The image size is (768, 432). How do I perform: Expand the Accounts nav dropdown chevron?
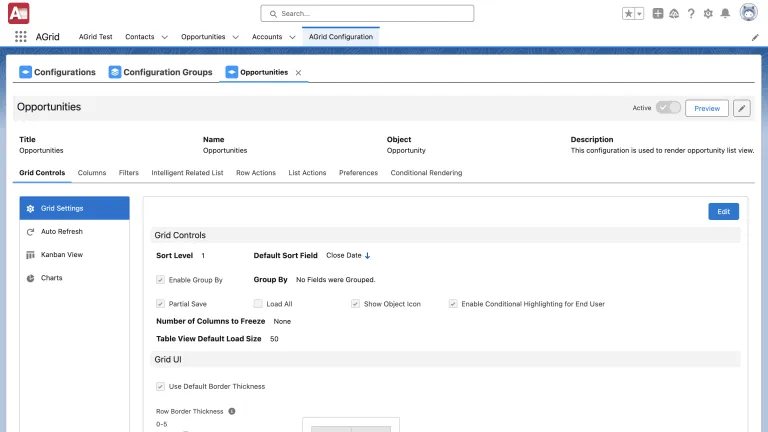292,37
